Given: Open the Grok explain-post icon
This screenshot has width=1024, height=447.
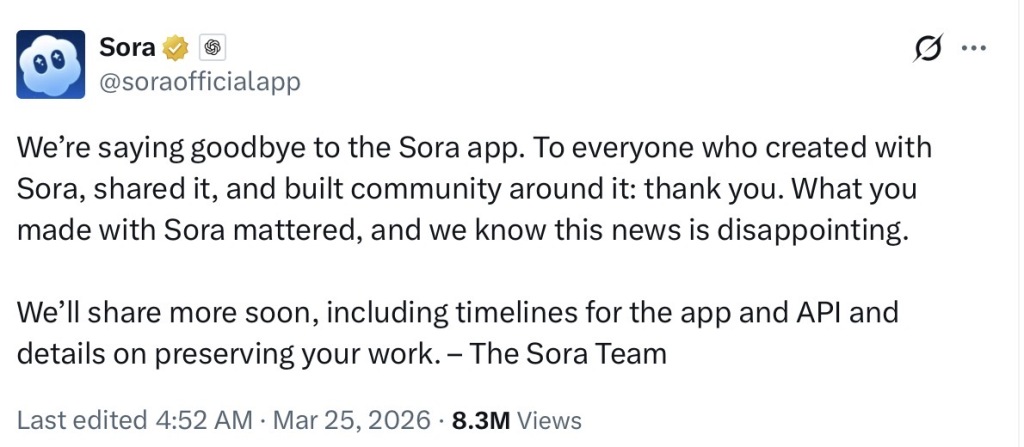Looking at the screenshot, I should point(926,49).
